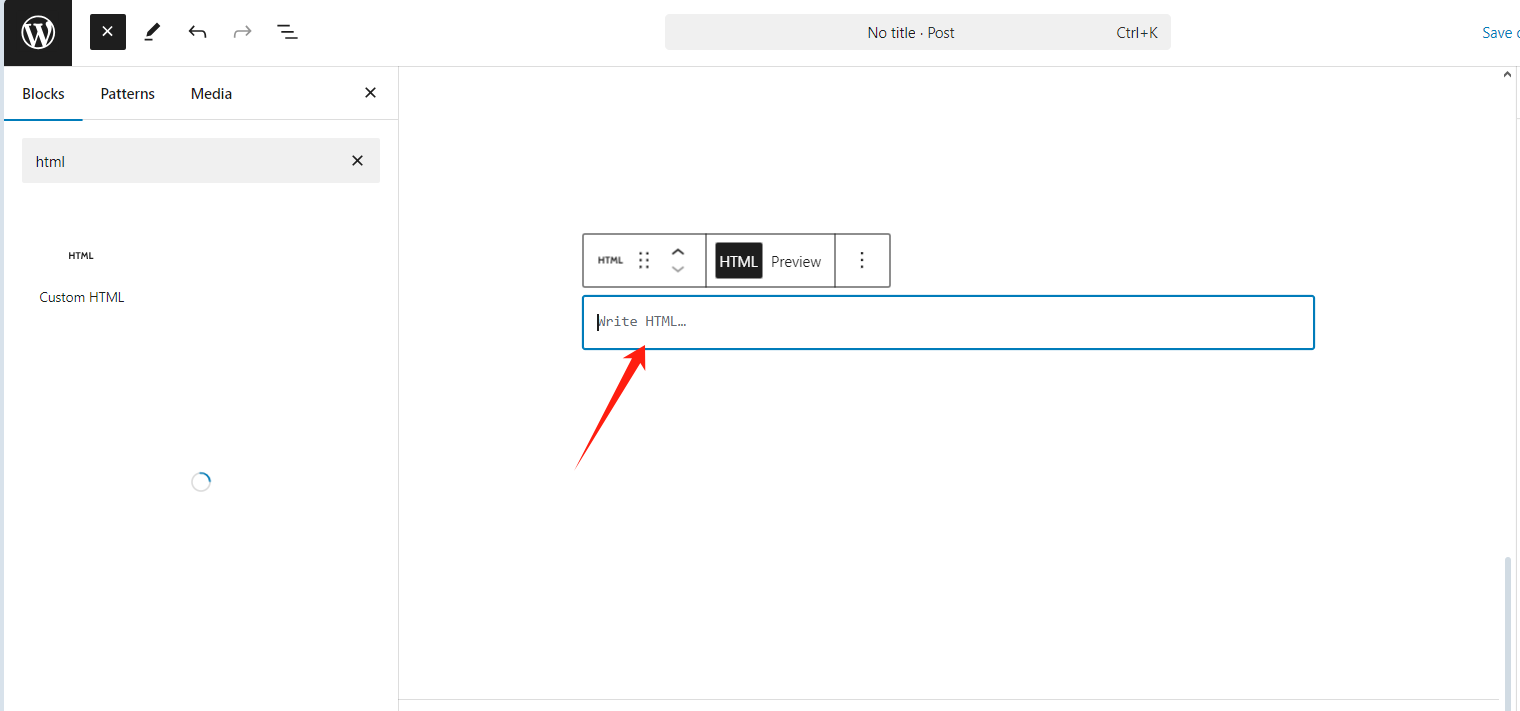Screen dimensions: 1520x711
Task: Clear the html search field
Action: click(357, 160)
